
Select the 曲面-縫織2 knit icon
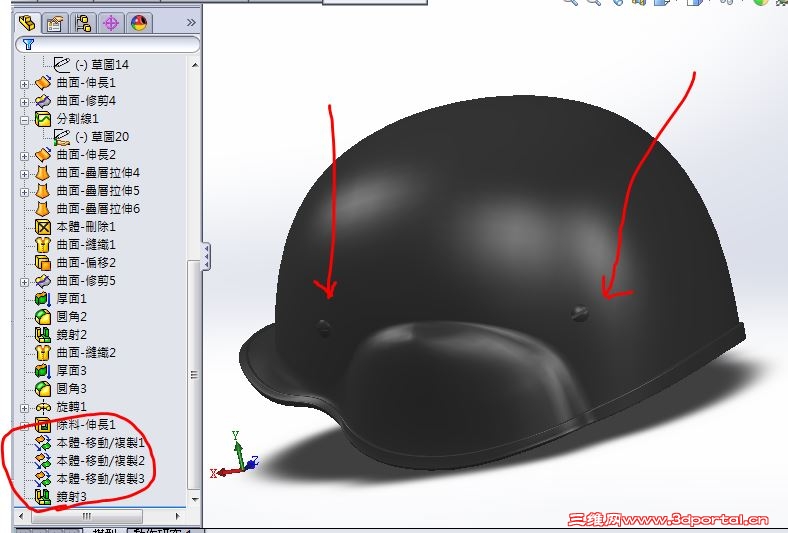43,353
